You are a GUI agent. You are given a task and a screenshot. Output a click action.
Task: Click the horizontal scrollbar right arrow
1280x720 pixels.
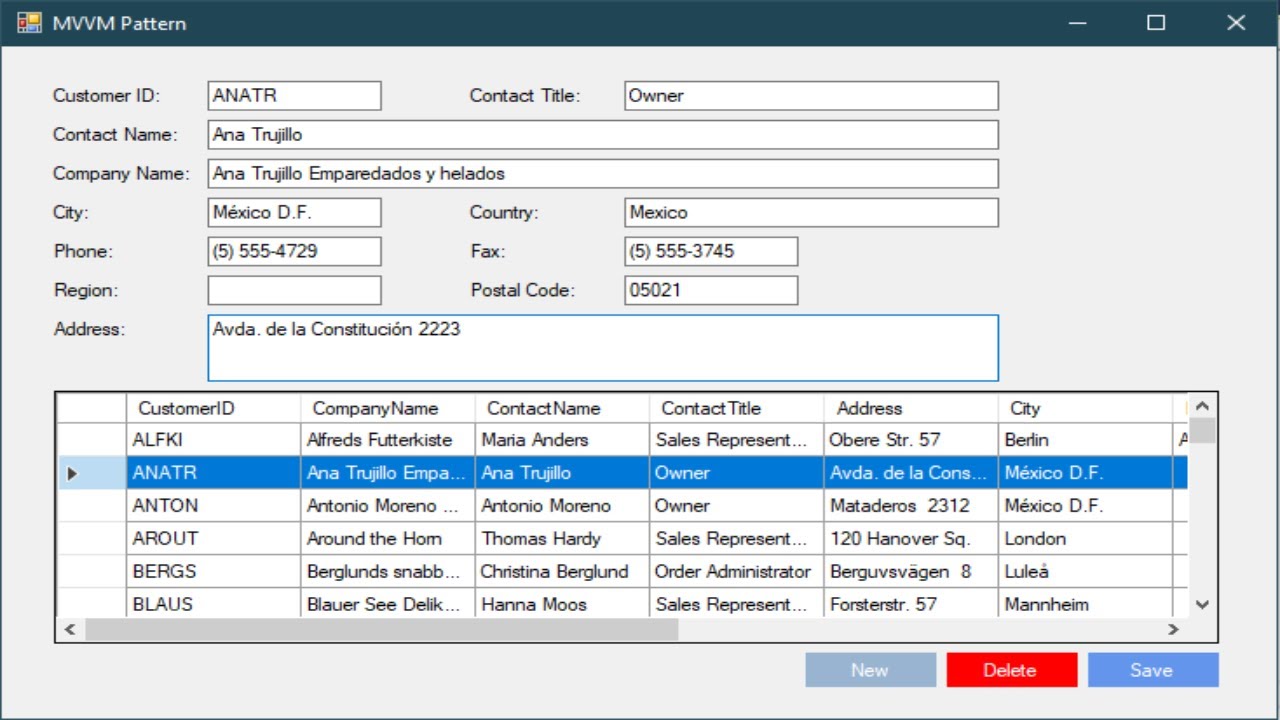pyautogui.click(x=1174, y=630)
